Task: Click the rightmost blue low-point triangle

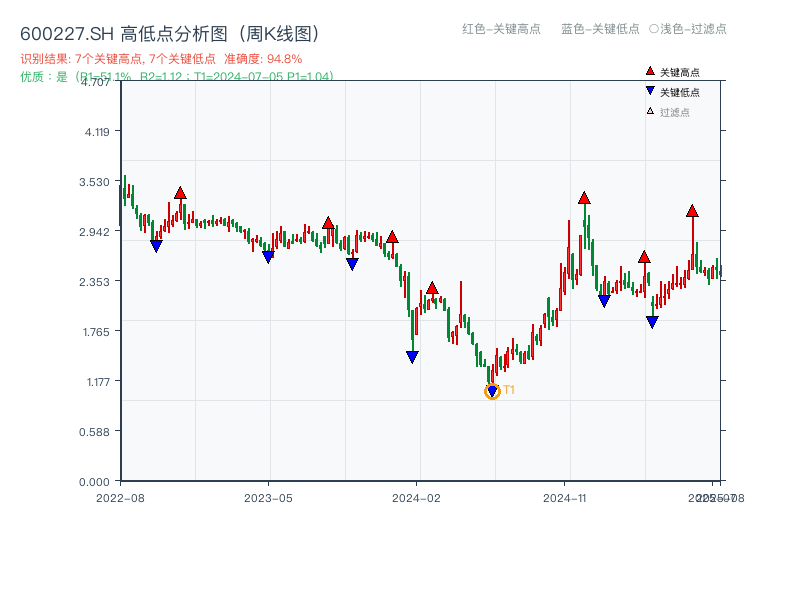Action: pyautogui.click(x=652, y=322)
